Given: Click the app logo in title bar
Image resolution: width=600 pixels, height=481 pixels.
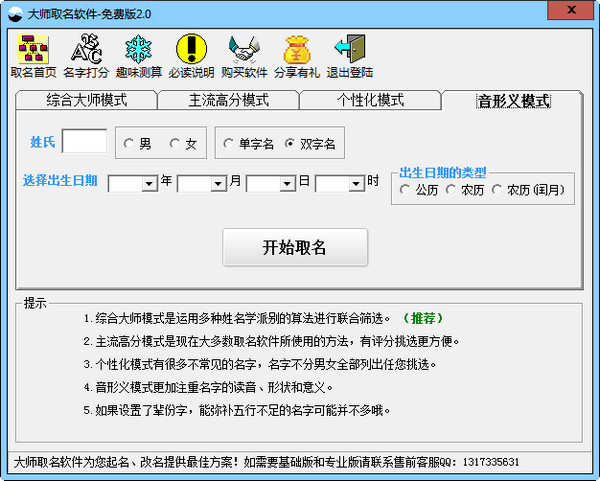Looking at the screenshot, I should click(15, 14).
